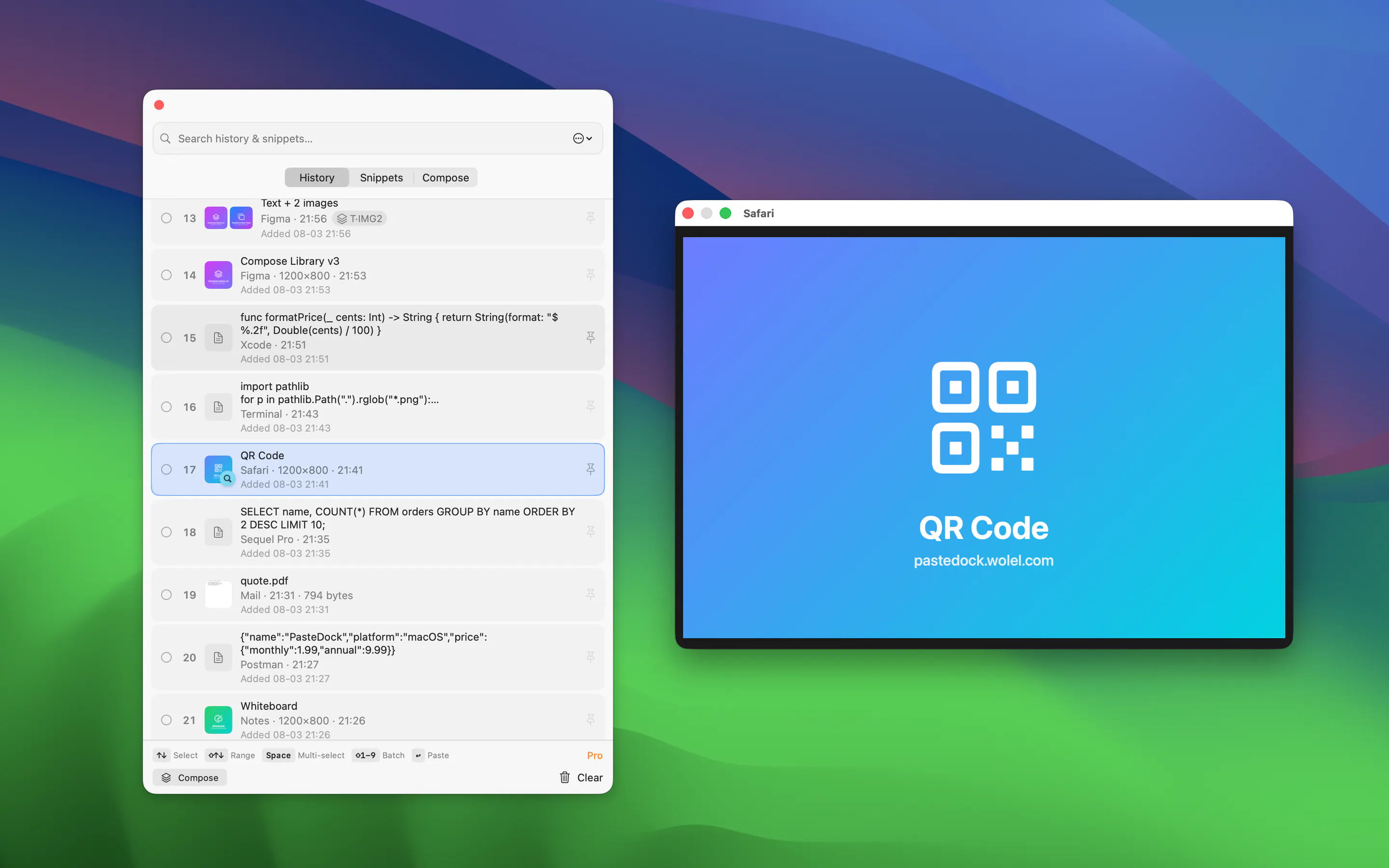The image size is (1389, 868).
Task: Click the QR Code thumbnail preview magnifier
Action: [228, 478]
